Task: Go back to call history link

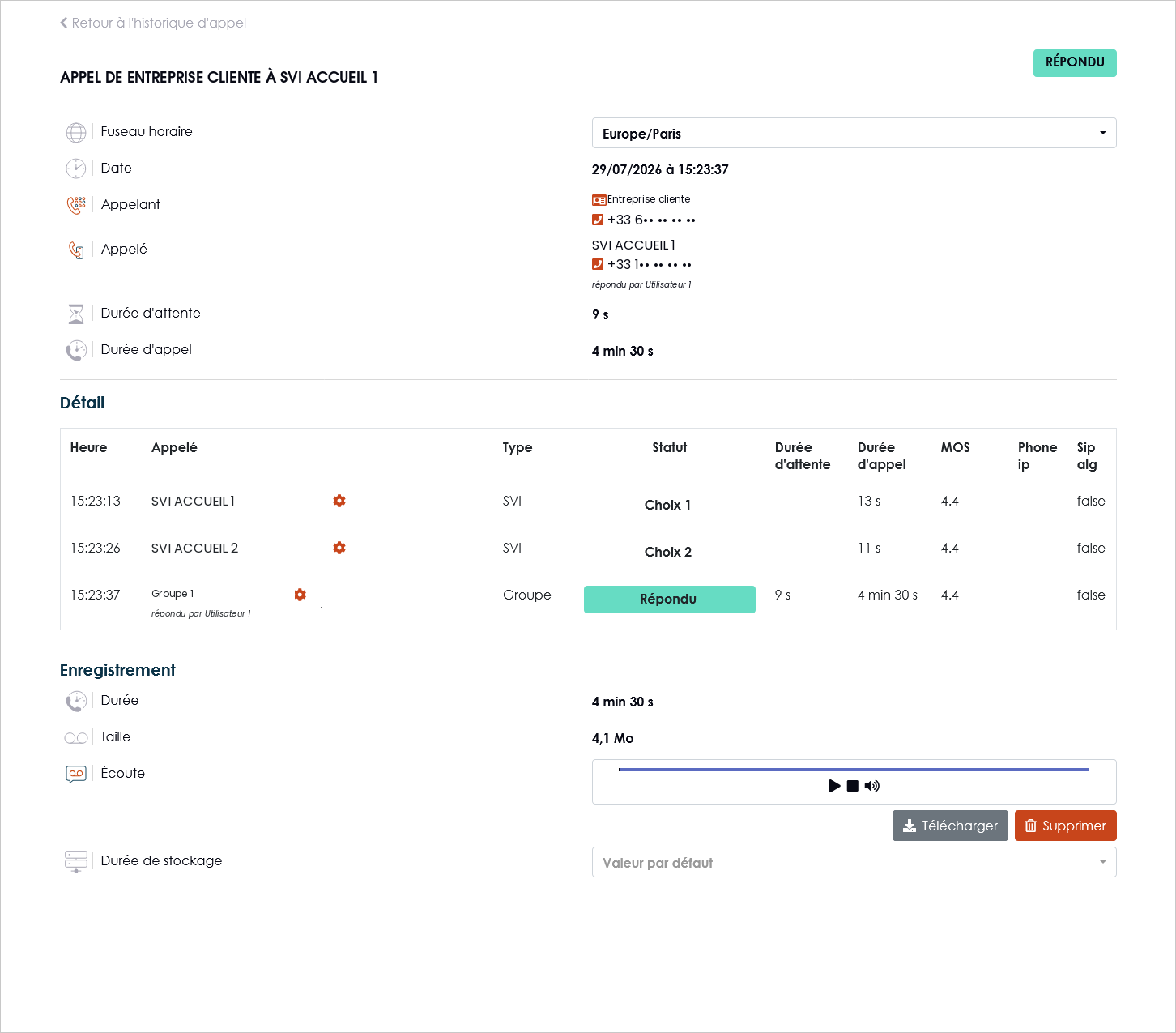Action: 153,23
